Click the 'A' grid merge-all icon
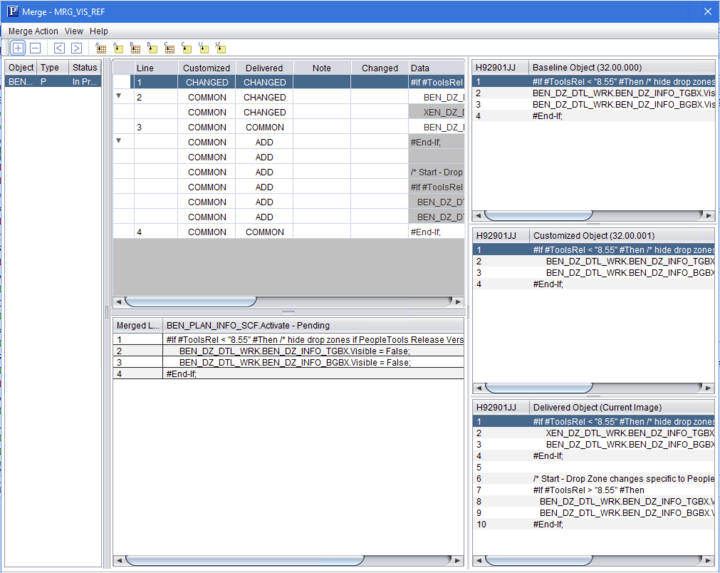The height and width of the screenshot is (573, 720). click(x=101, y=48)
